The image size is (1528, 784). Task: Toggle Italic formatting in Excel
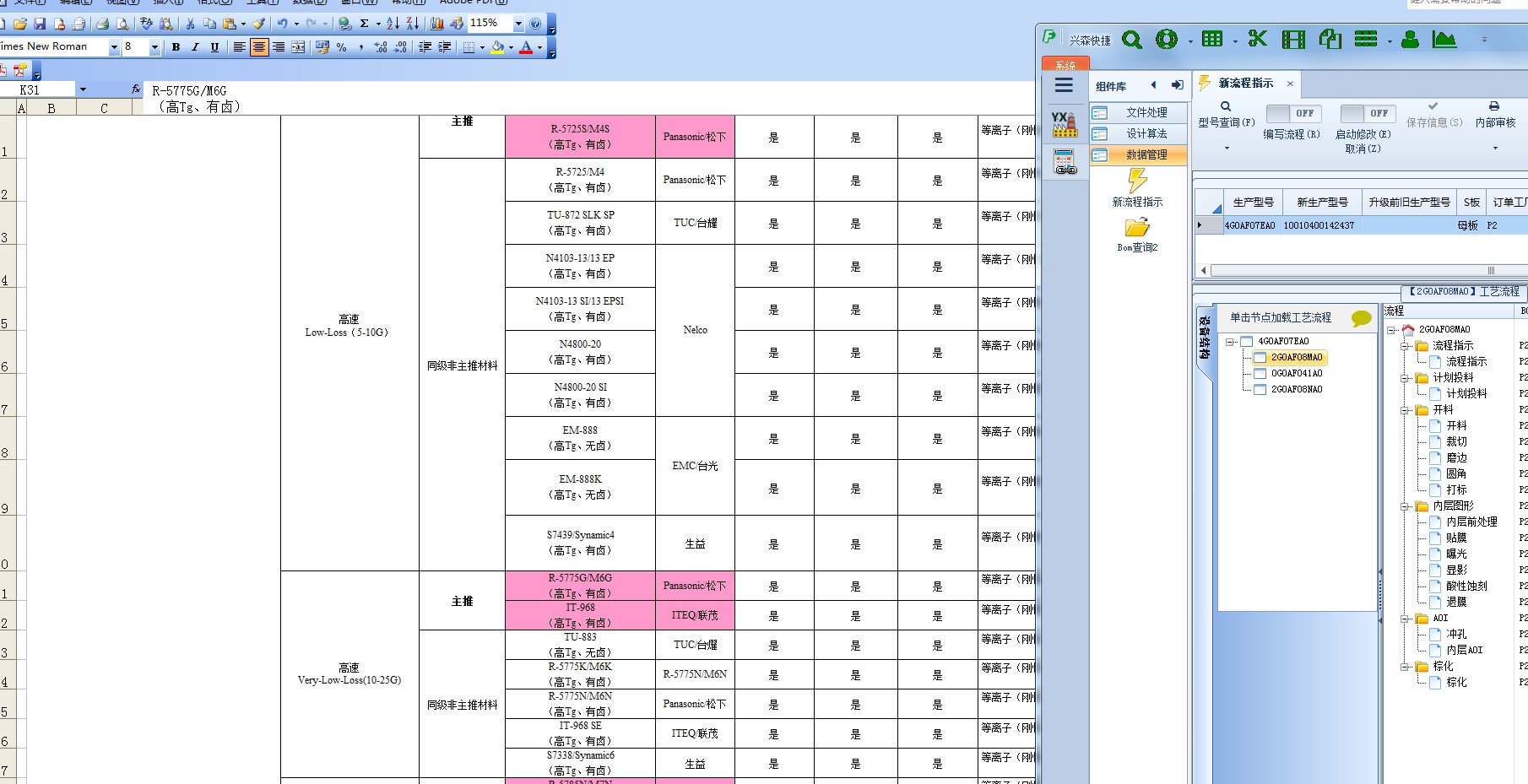(195, 47)
